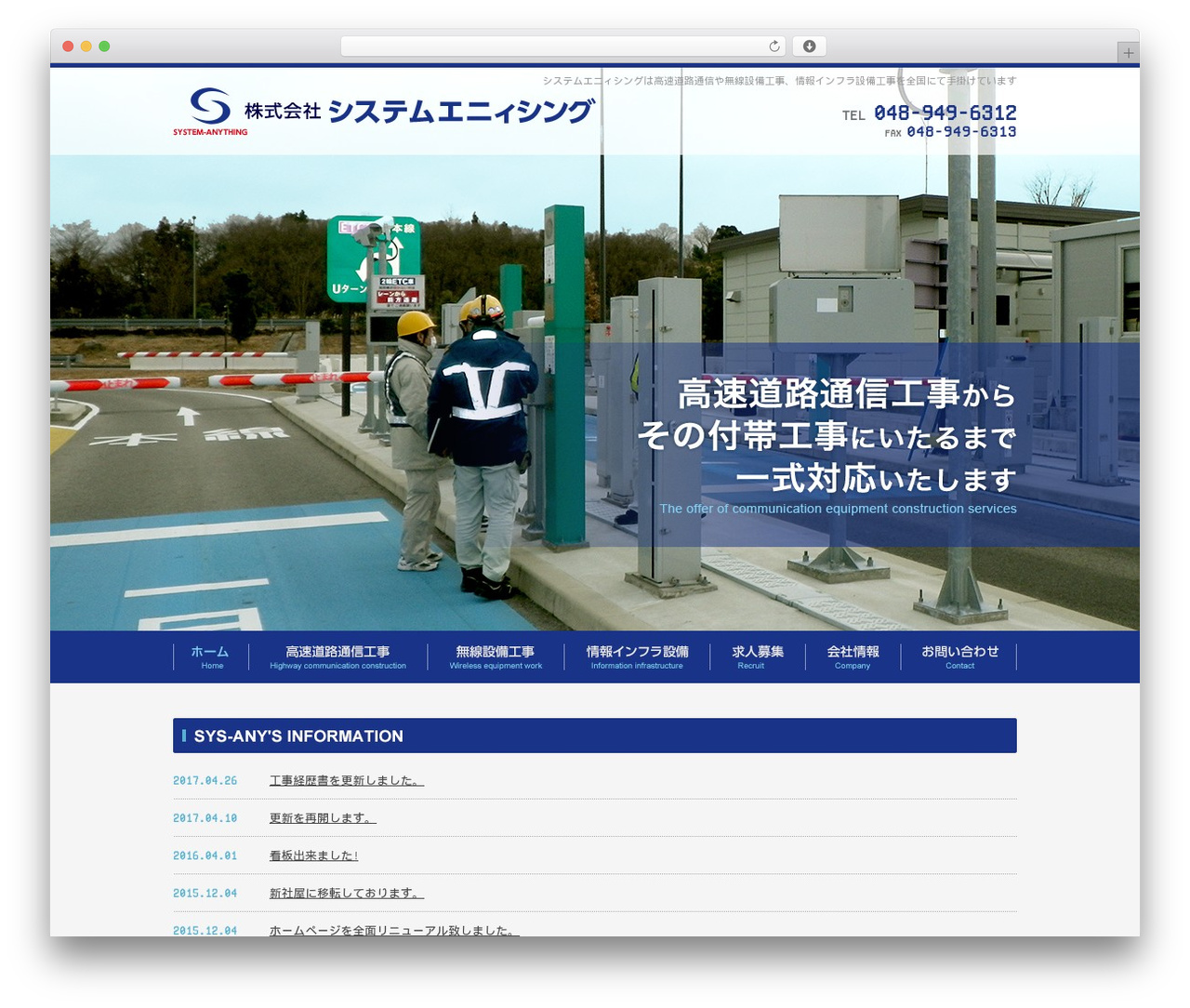Click the grey company description line at the top

[780, 81]
